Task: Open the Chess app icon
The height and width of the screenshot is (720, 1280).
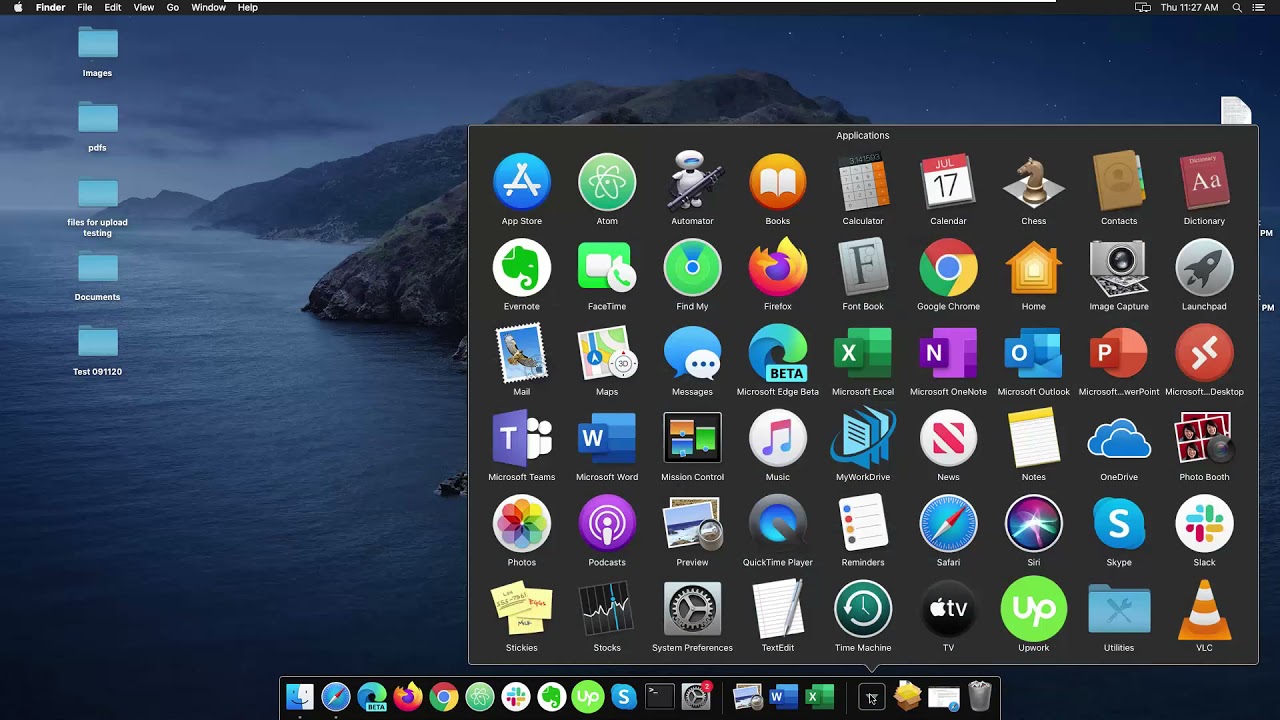Action: click(x=1034, y=182)
